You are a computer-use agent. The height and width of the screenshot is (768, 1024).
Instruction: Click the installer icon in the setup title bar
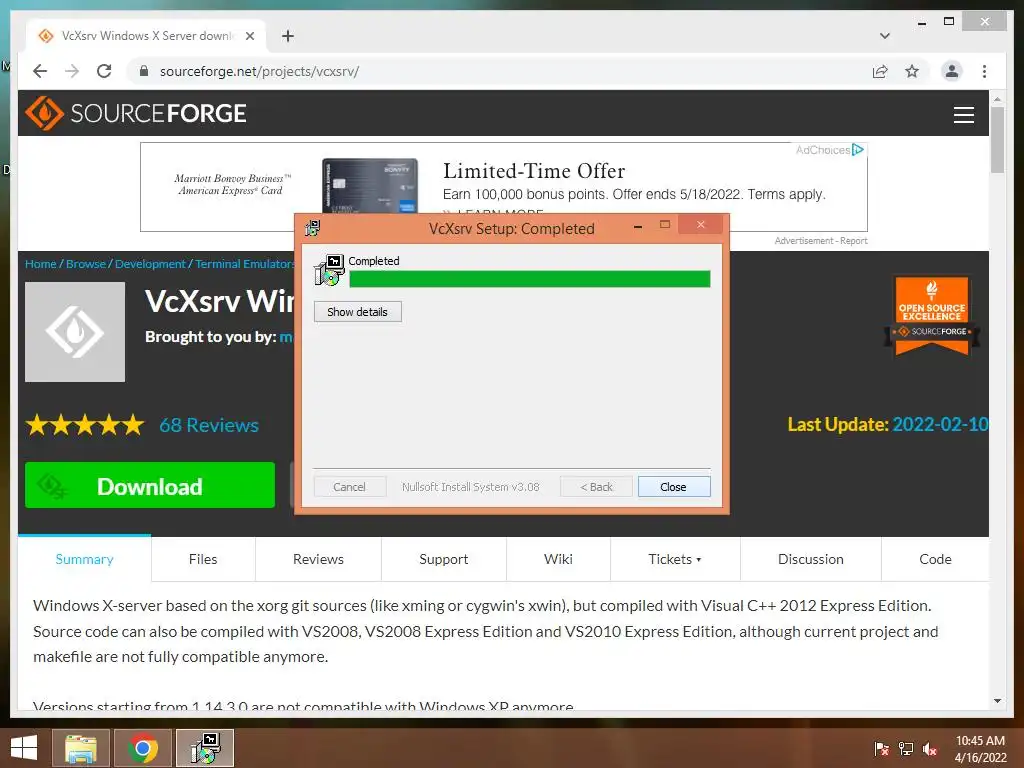tap(313, 228)
